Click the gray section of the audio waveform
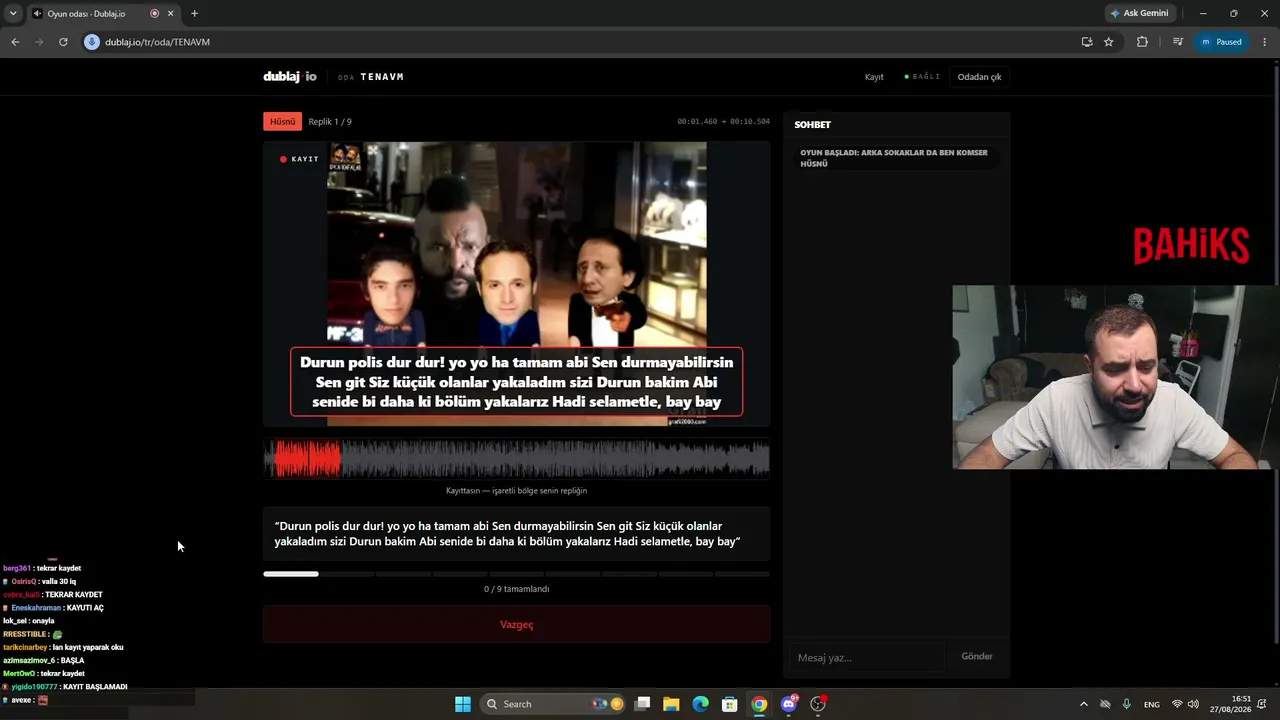Screen dimensions: 1280x720 pyautogui.click(x=555, y=459)
